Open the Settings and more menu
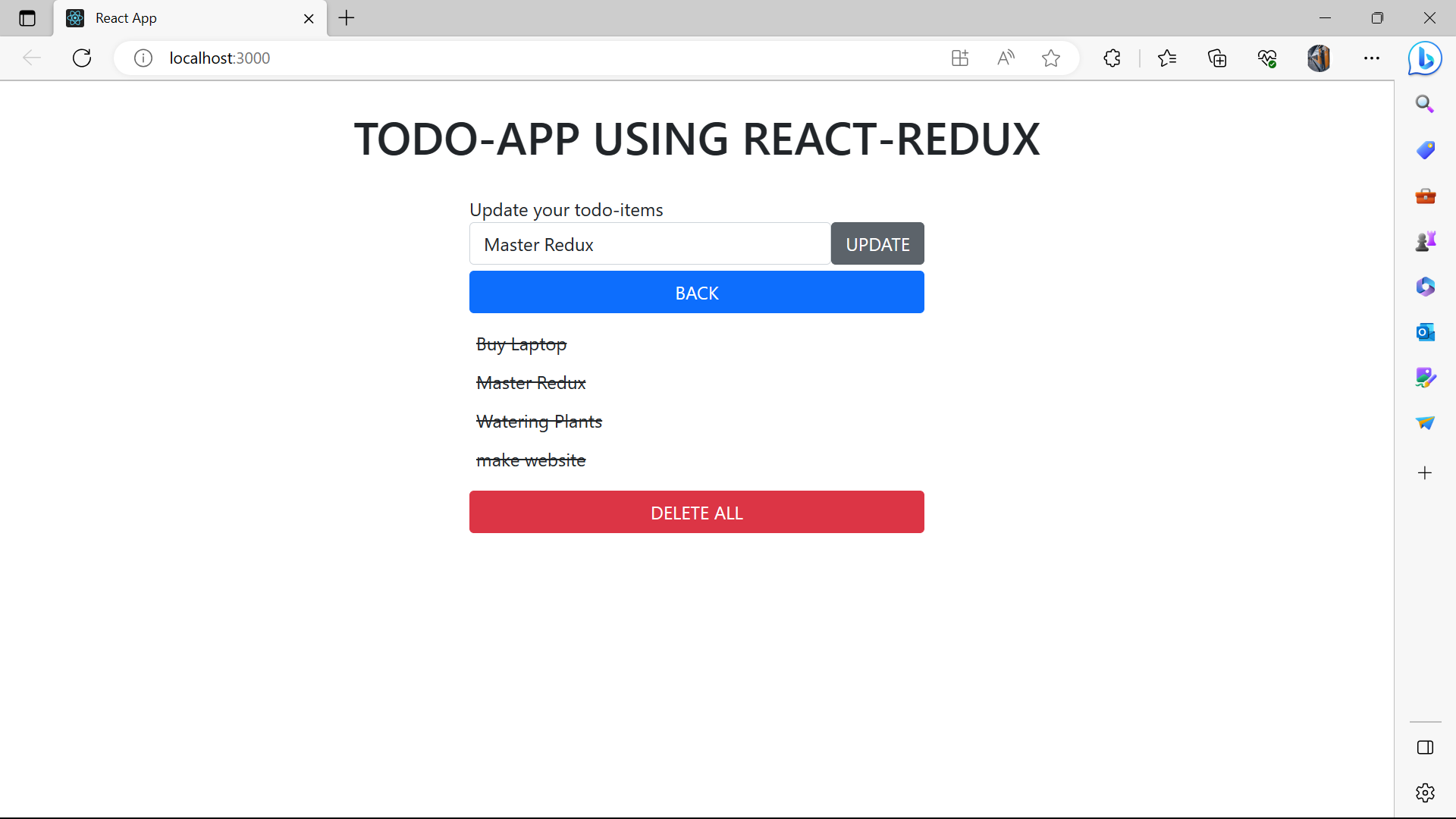1456x819 pixels. coord(1373,58)
